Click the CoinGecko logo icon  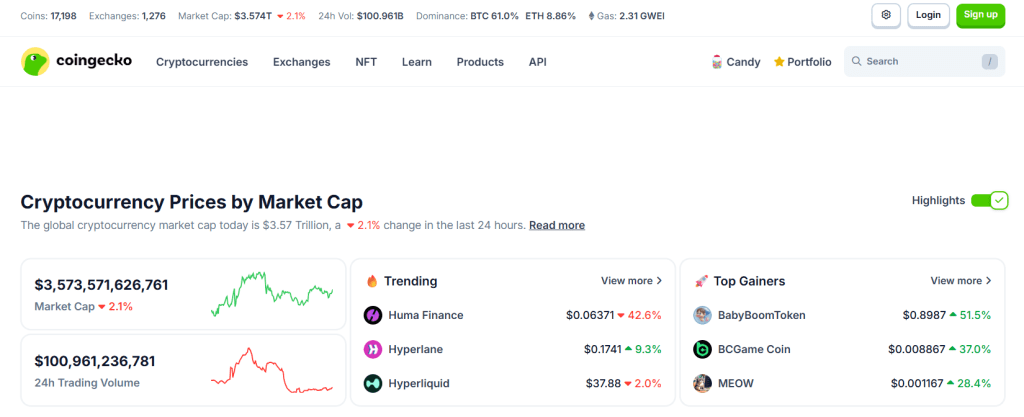36,62
